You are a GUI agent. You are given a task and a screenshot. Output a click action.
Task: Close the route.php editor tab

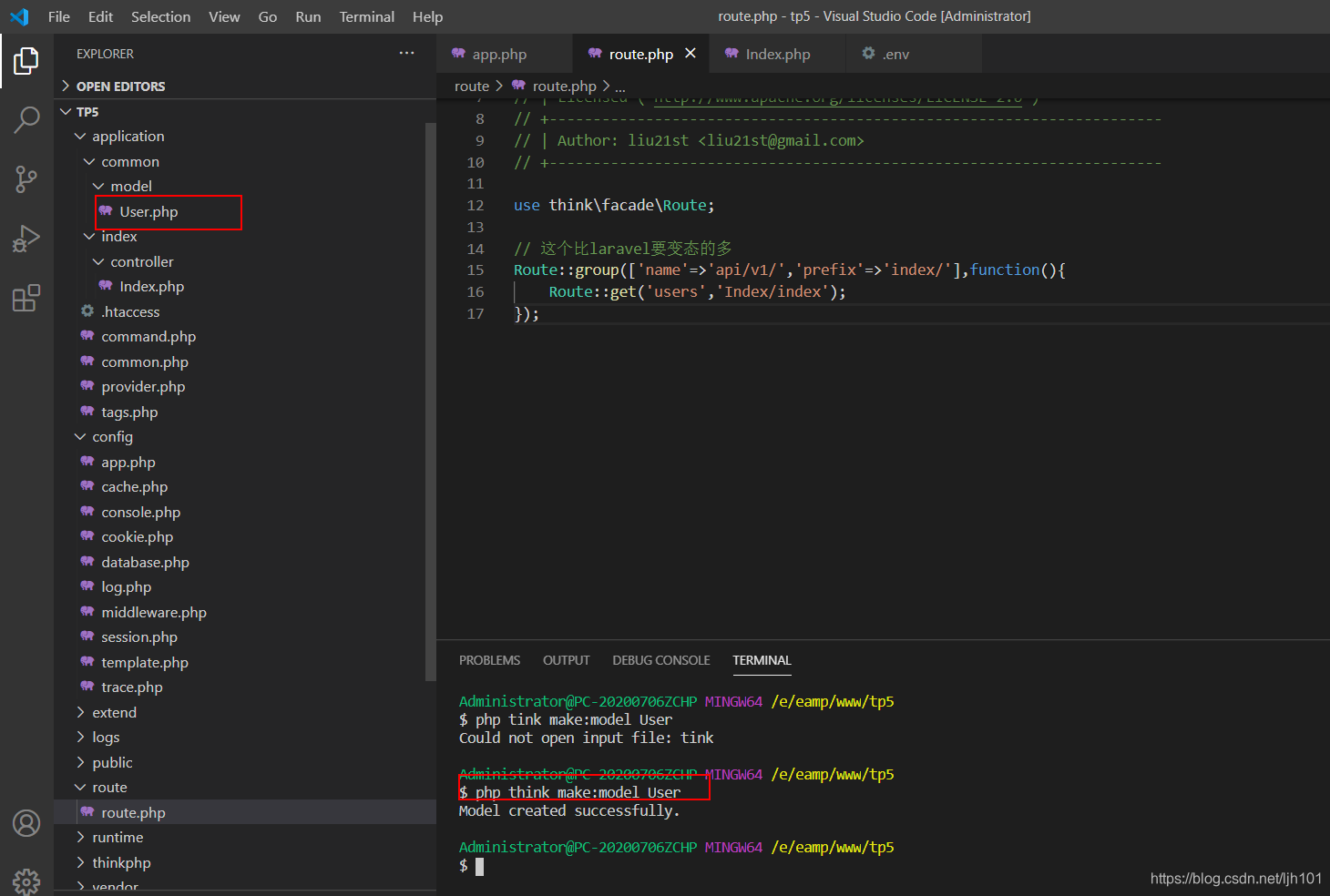pos(691,54)
